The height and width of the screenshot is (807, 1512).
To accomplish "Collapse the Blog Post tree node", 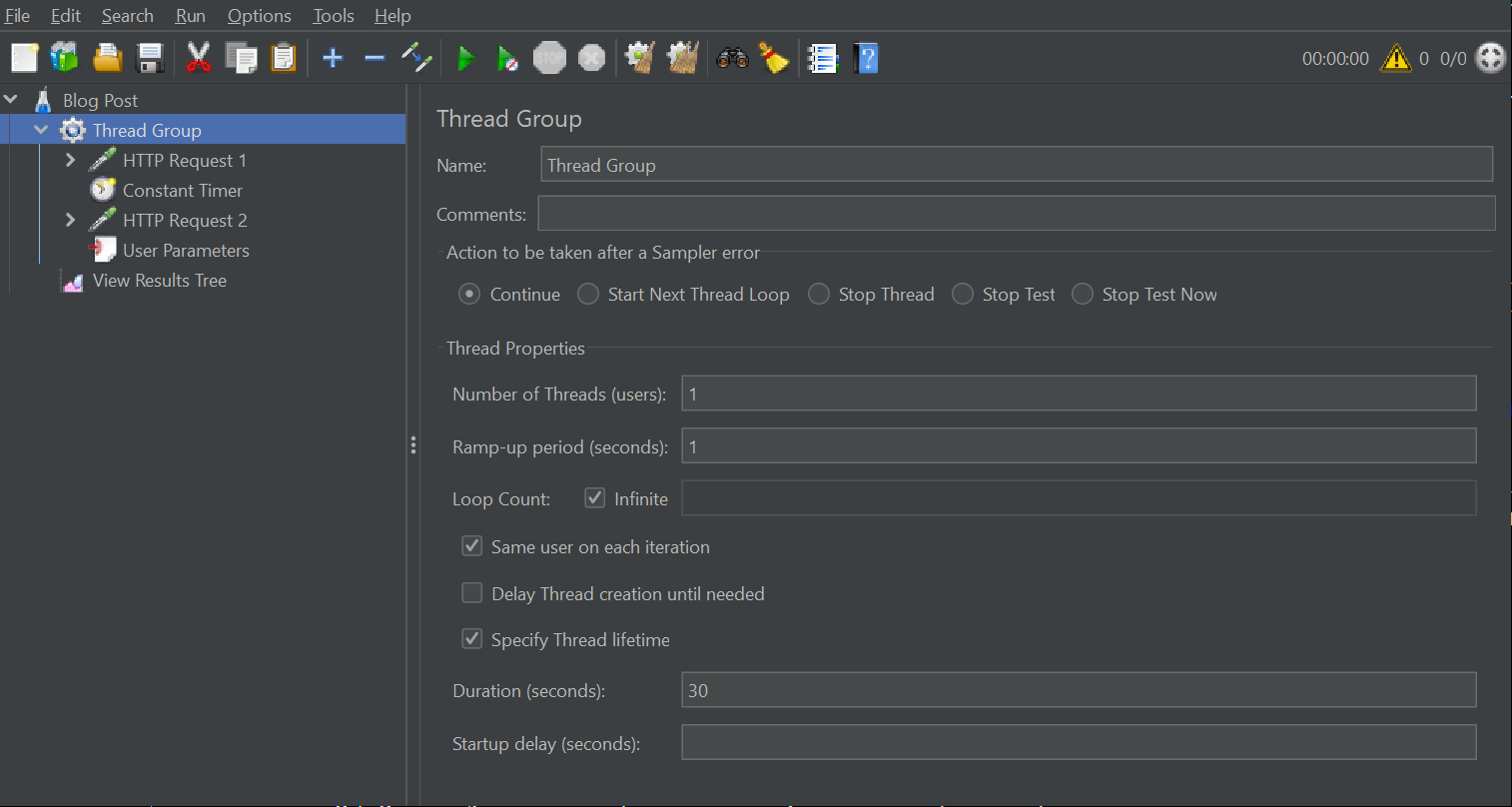I will [x=11, y=100].
